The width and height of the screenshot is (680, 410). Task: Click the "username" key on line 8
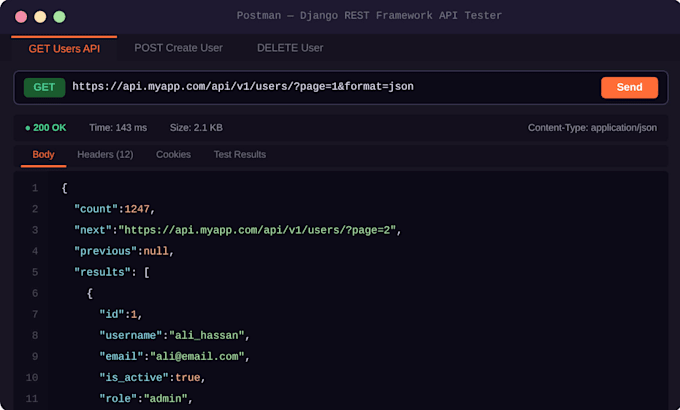[131, 335]
